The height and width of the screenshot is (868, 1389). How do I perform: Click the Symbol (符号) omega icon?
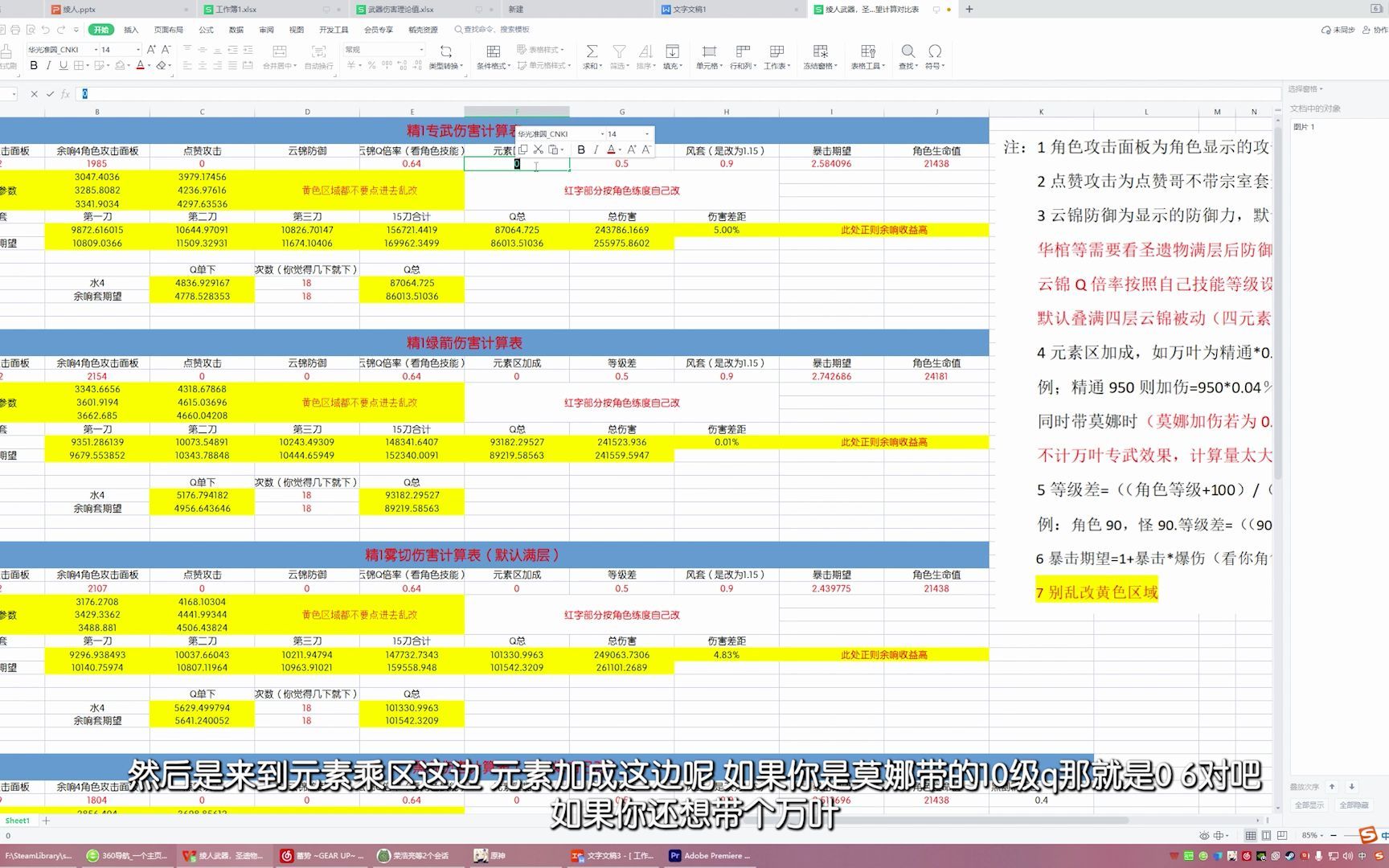[x=935, y=51]
